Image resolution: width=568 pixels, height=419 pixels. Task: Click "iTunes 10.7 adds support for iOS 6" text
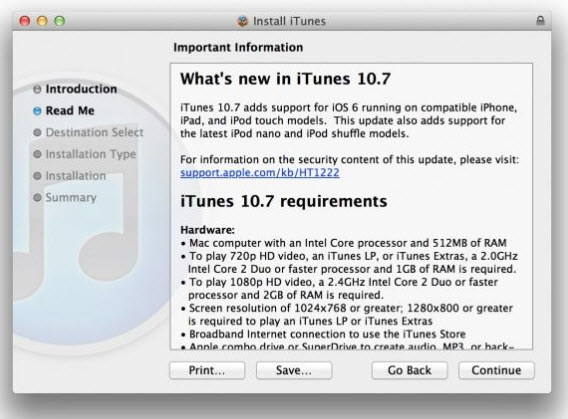pyautogui.click(x=349, y=108)
